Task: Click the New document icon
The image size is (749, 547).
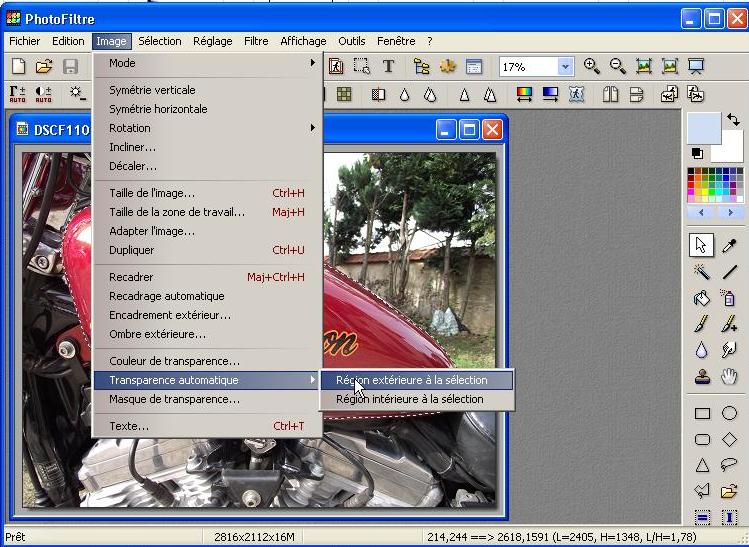Action: pyautogui.click(x=19, y=66)
